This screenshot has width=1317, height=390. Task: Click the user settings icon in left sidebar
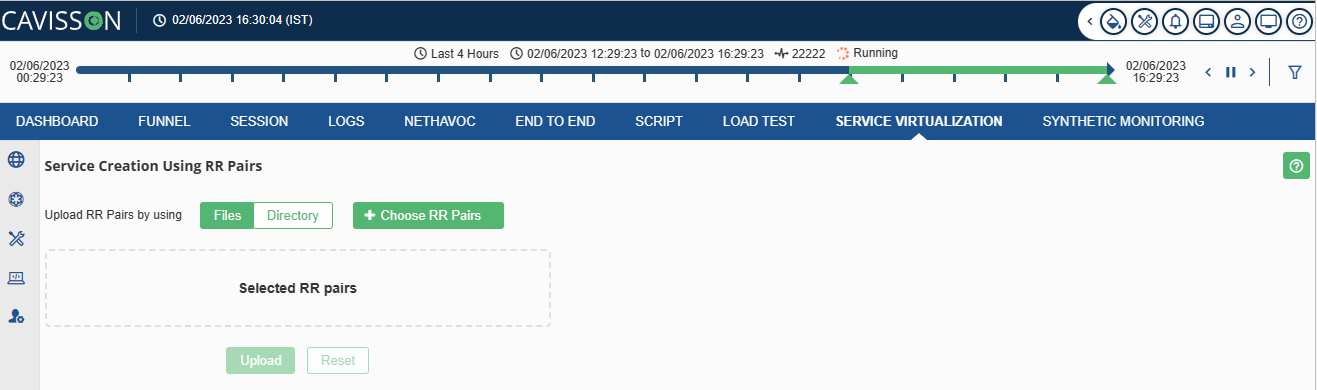16,316
